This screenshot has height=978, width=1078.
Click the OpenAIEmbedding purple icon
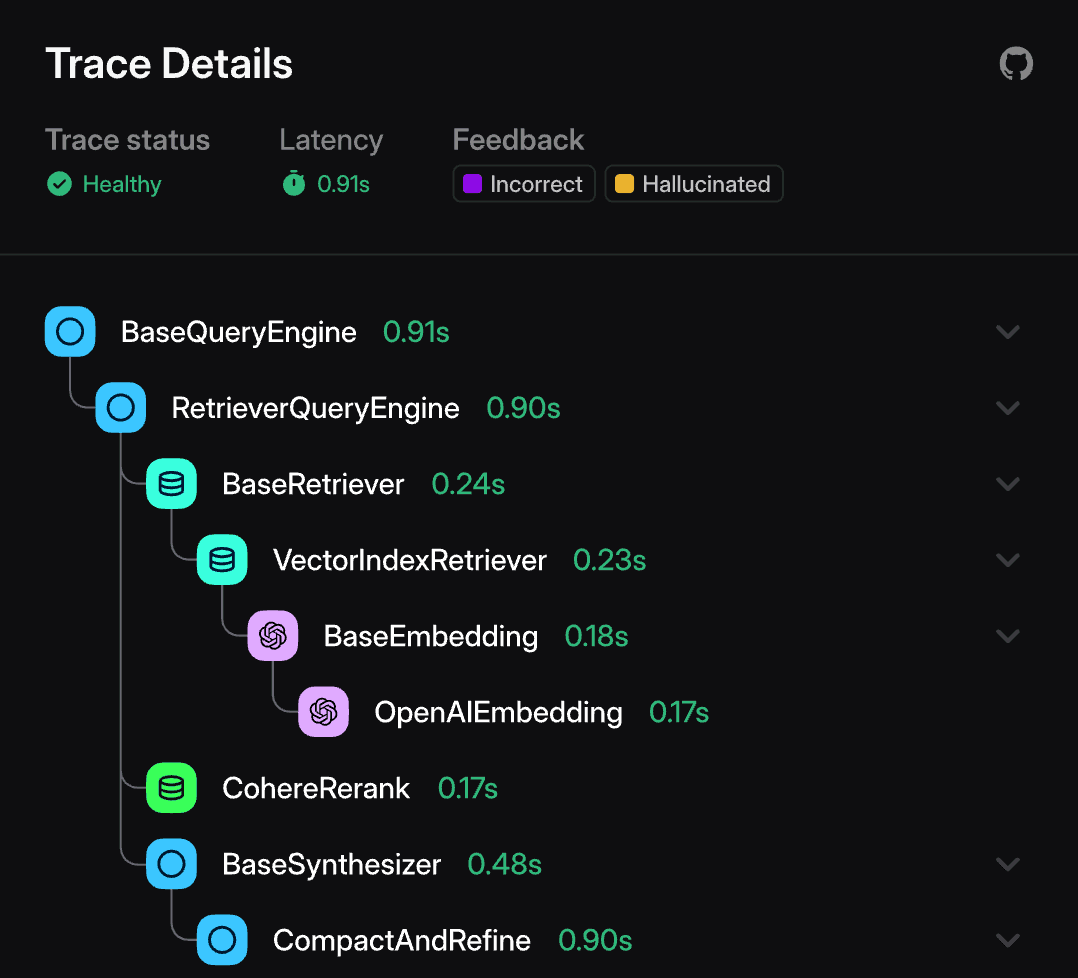[323, 712]
